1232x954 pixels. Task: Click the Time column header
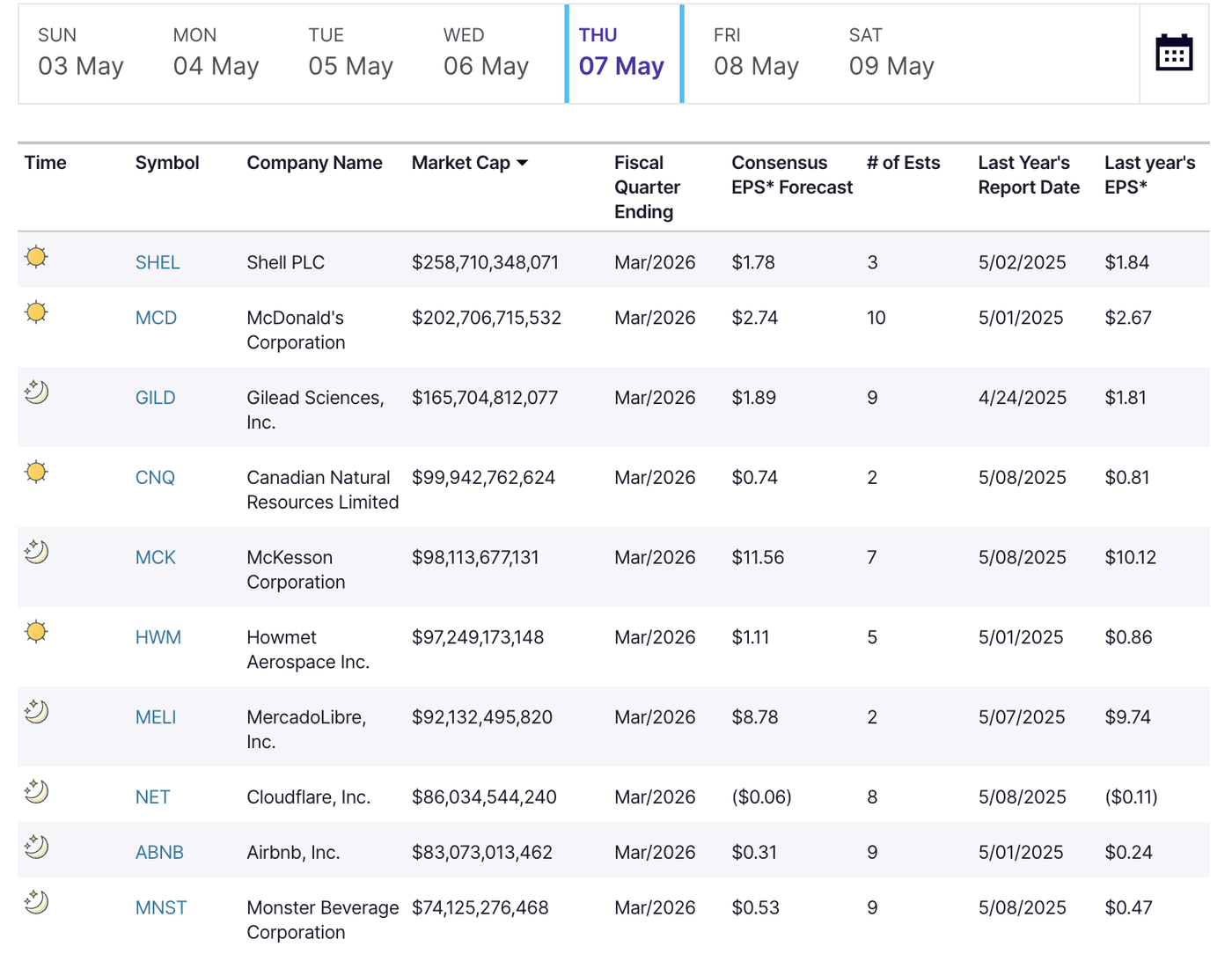point(46,163)
